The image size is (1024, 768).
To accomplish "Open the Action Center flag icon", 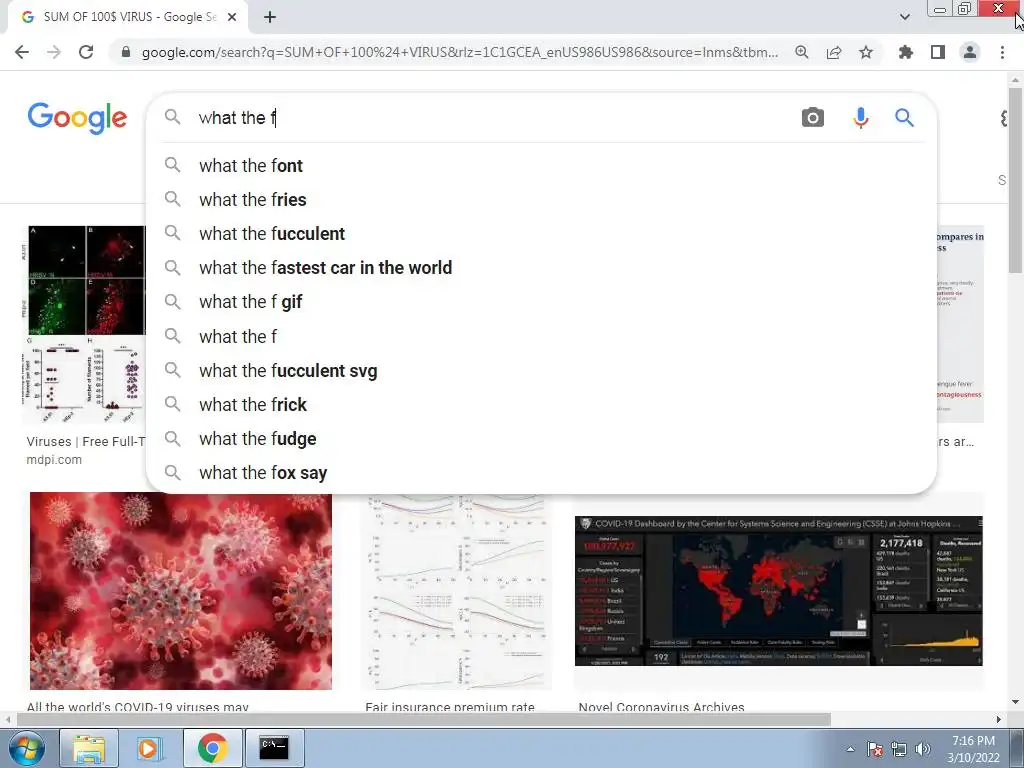I will [x=875, y=749].
